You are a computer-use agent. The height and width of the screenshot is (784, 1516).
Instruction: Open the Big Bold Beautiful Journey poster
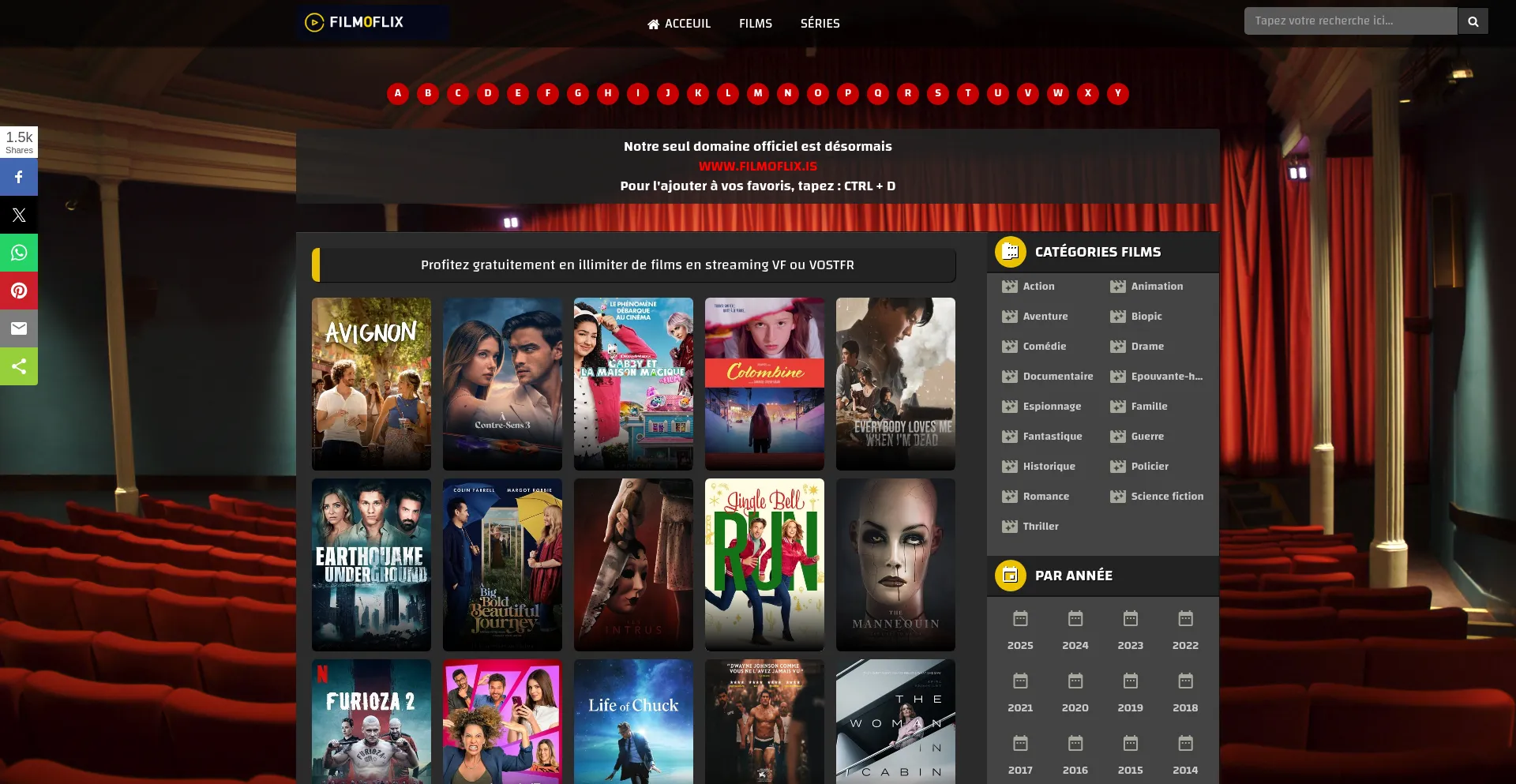coord(502,565)
